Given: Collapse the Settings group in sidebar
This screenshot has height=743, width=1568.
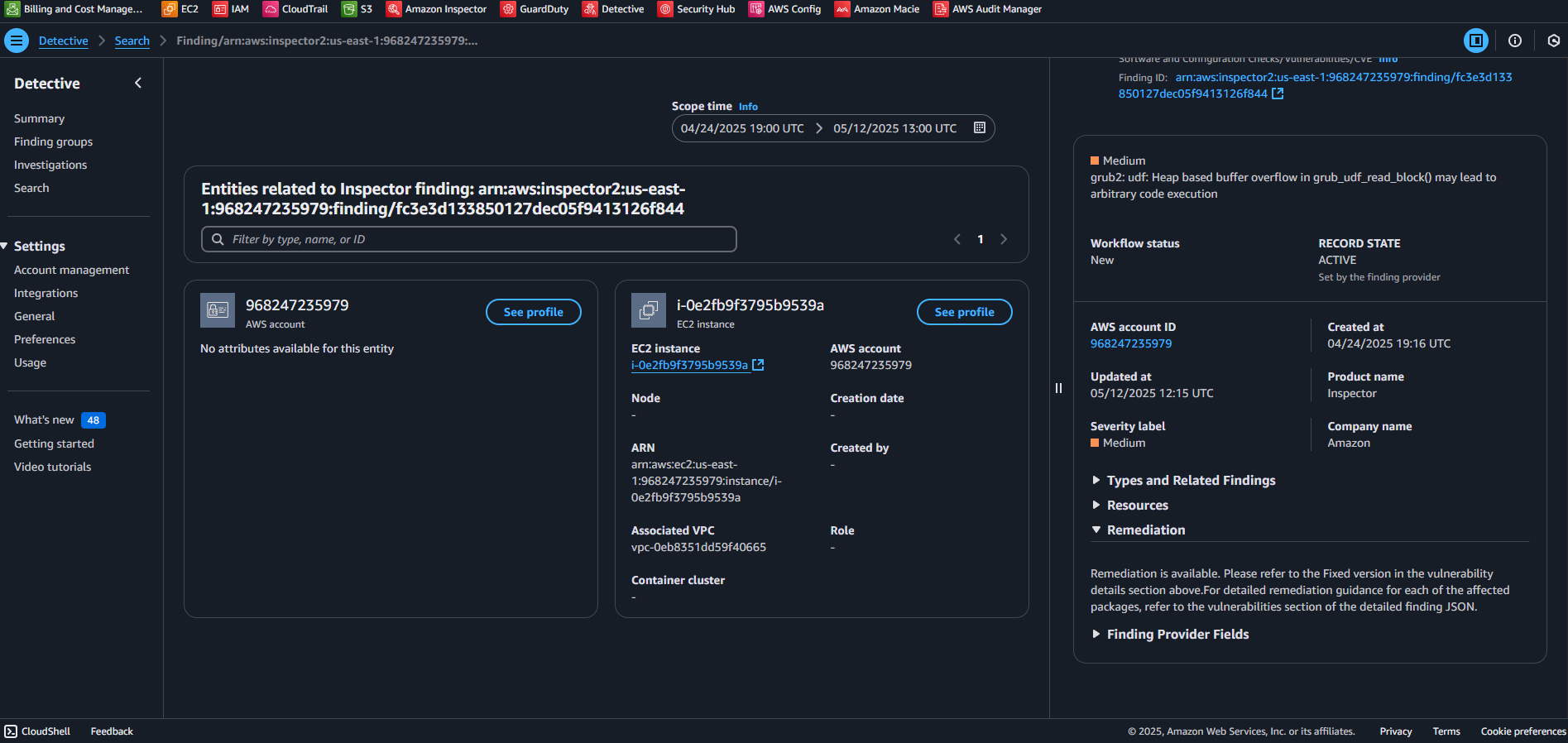Looking at the screenshot, I should [x=5, y=247].
